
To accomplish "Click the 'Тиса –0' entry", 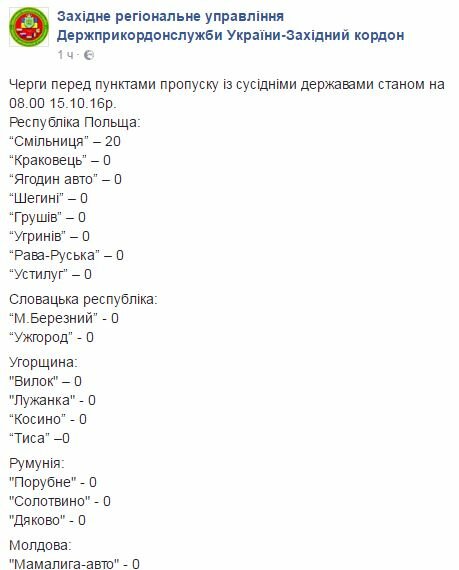I will [39, 438].
